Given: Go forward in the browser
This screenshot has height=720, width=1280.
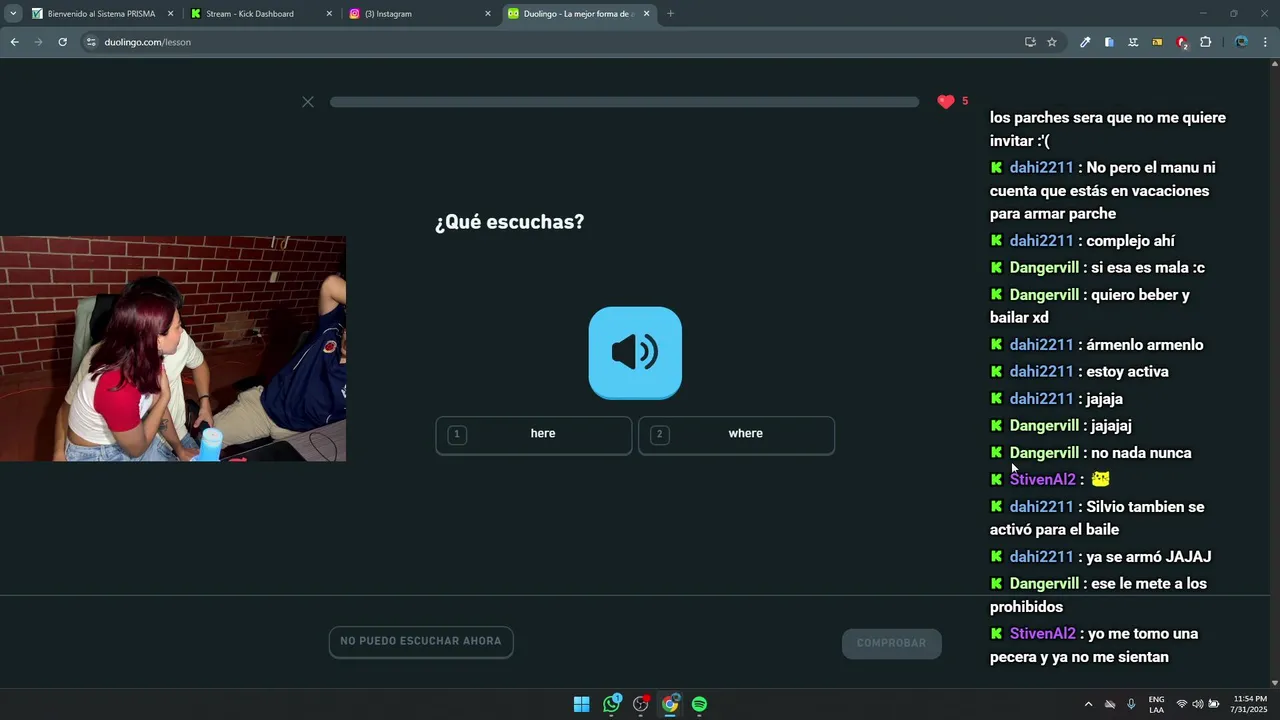Looking at the screenshot, I should pos(38,42).
